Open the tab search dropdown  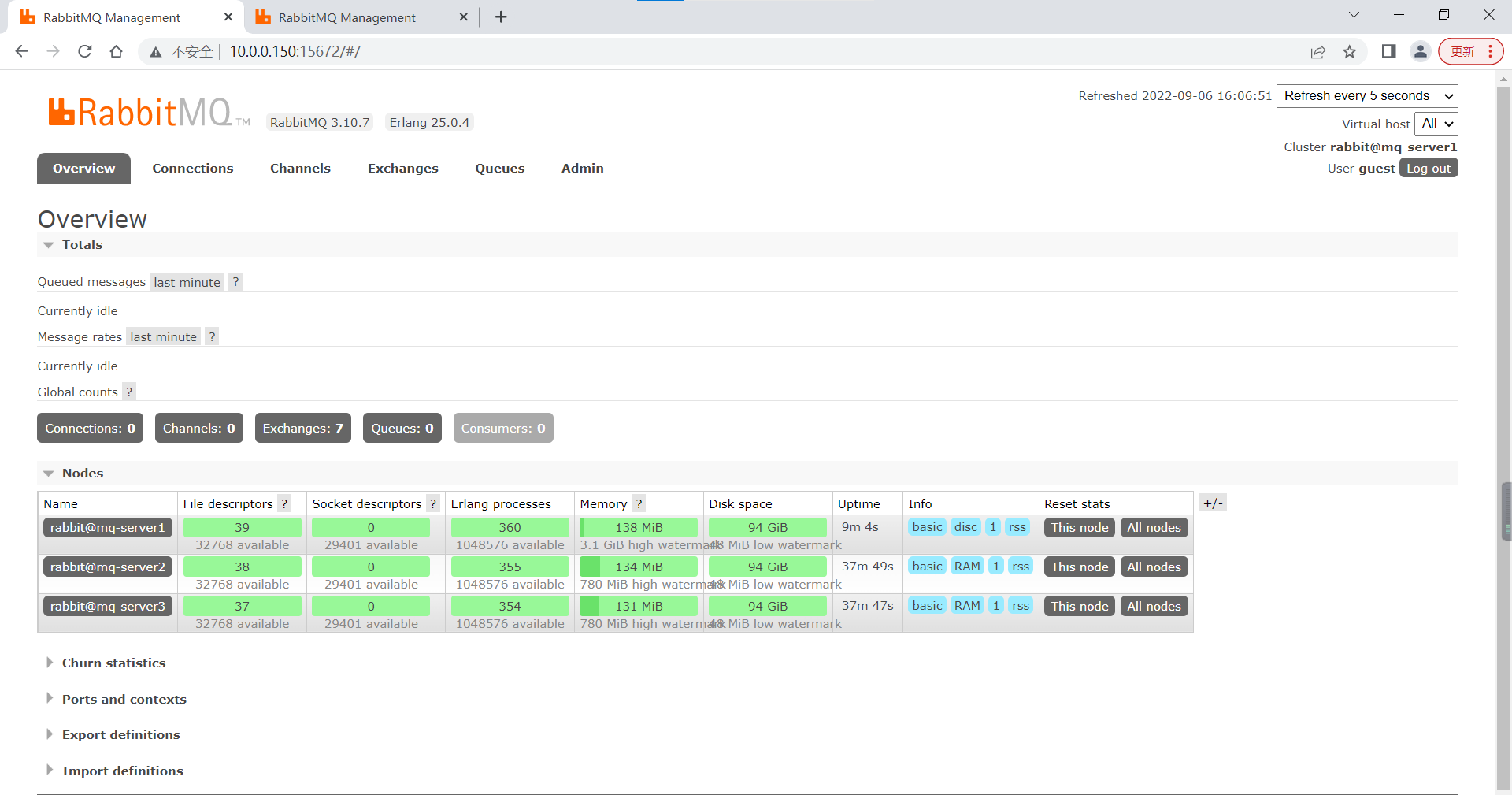coord(1354,15)
